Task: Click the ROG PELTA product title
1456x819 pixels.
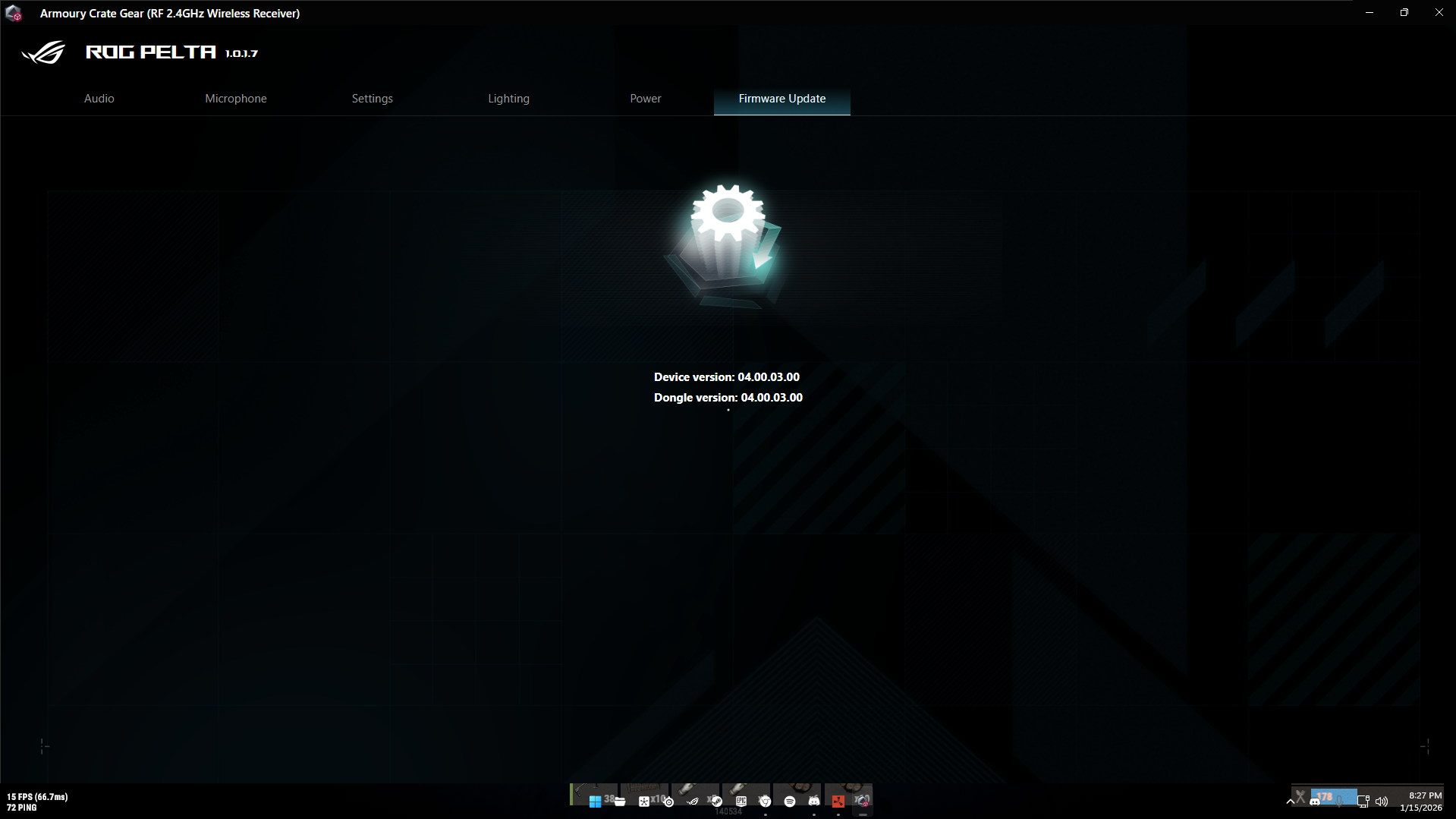Action: tap(151, 52)
